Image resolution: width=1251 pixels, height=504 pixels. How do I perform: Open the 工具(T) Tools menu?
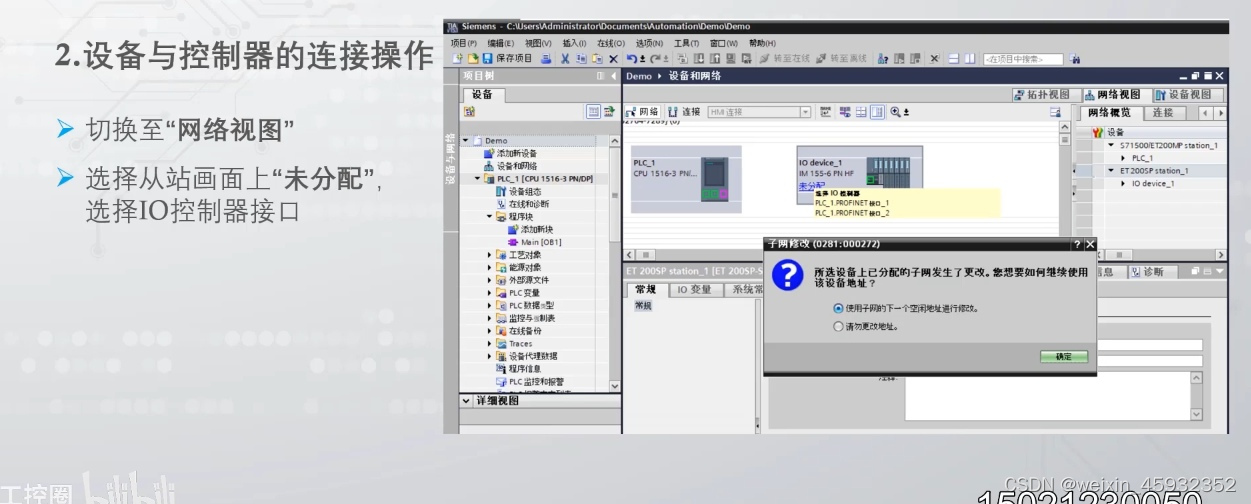687,43
